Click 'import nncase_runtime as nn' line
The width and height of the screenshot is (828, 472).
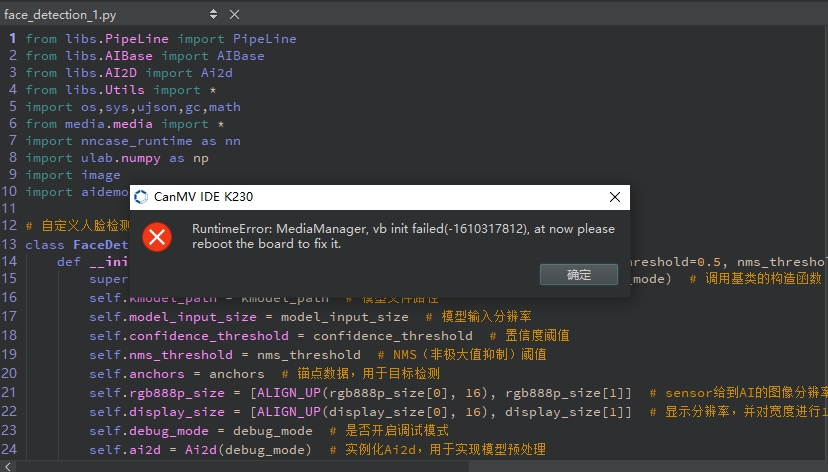point(133,141)
